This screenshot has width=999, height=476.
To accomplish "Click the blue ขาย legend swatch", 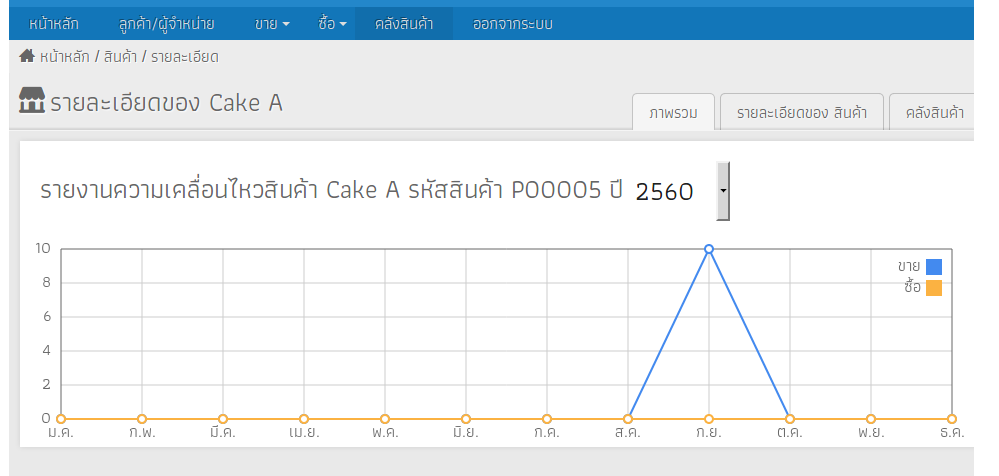I will click(x=934, y=267).
